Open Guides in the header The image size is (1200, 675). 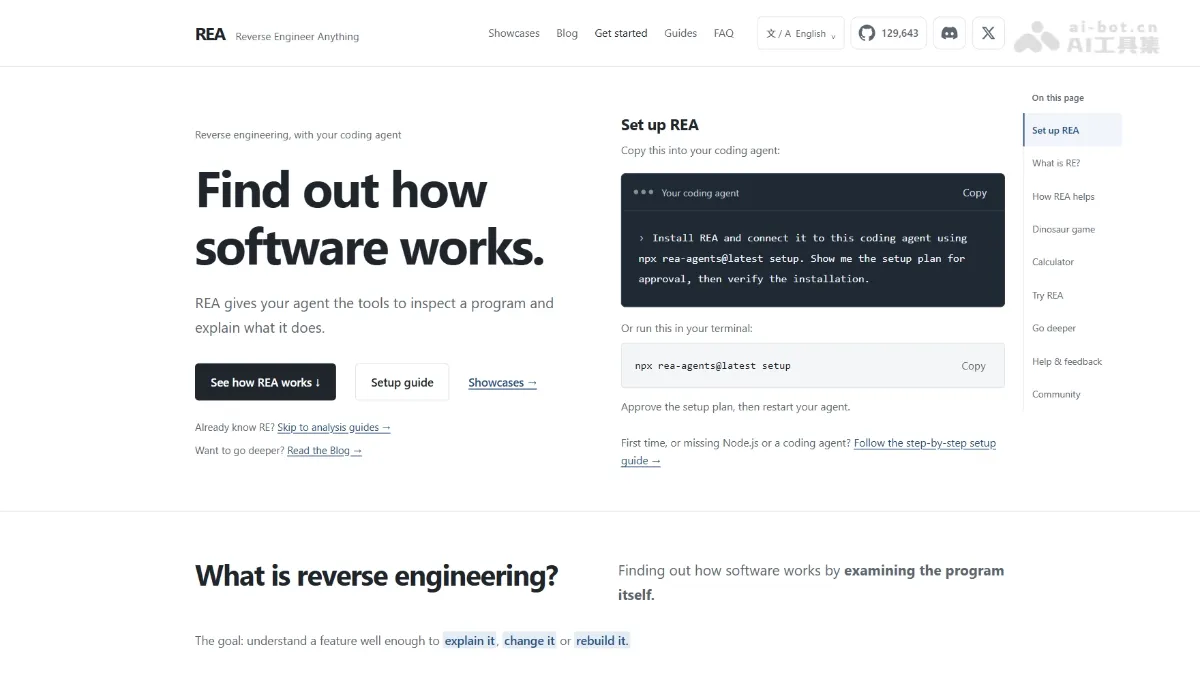[x=680, y=33]
